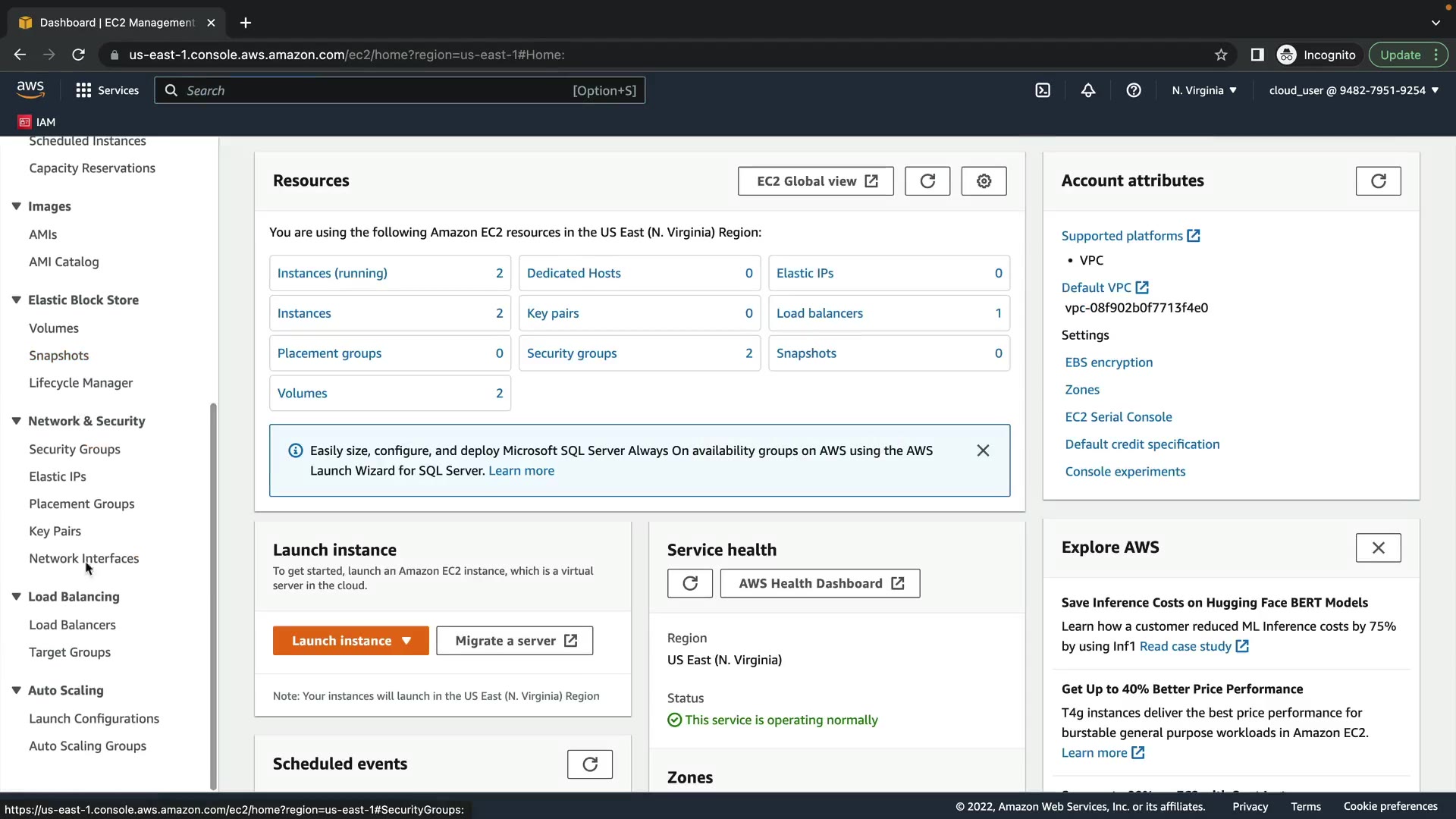Screen dimensions: 1456x819
Task: Refresh the Resources panel
Action: tap(927, 181)
